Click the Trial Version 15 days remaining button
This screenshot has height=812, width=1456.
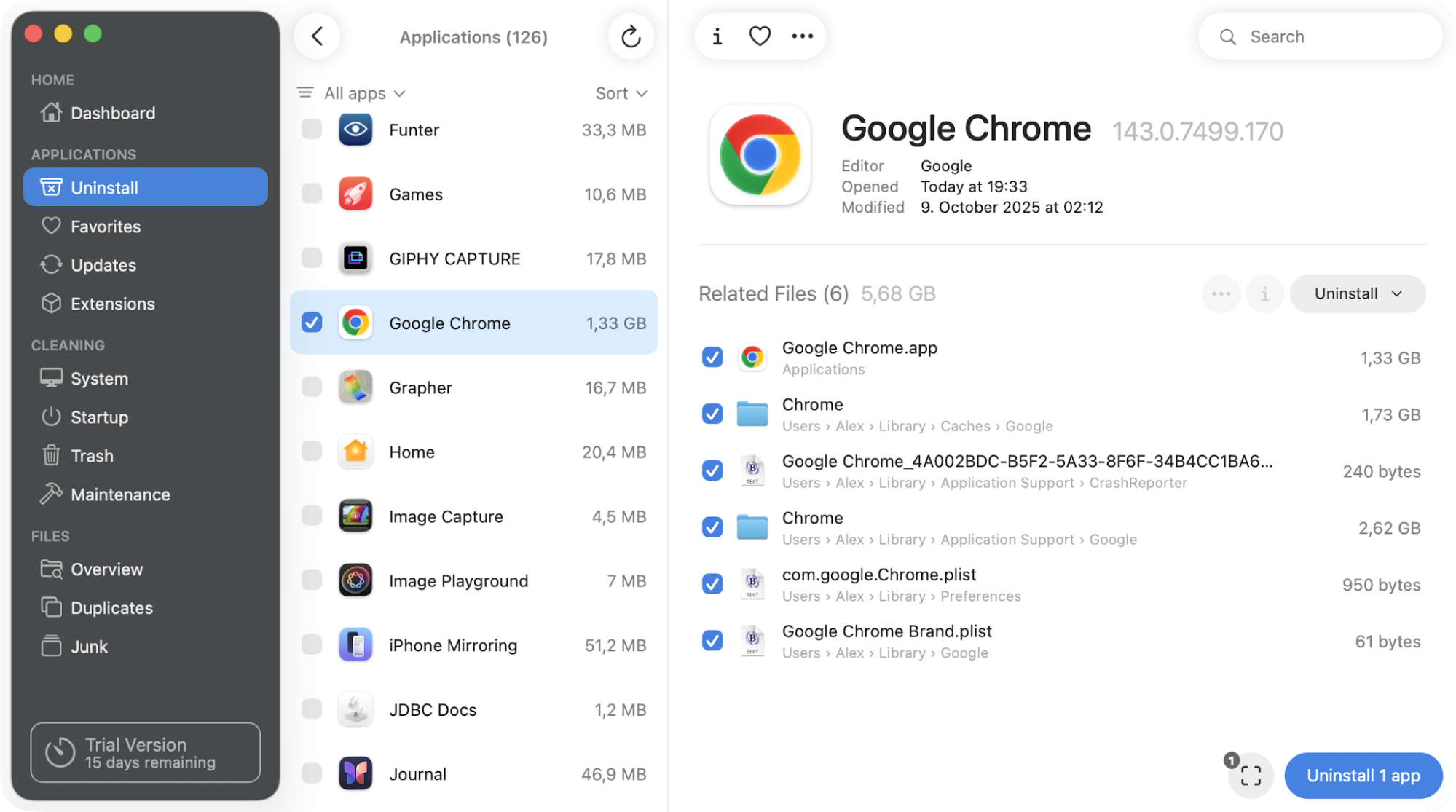tap(146, 752)
